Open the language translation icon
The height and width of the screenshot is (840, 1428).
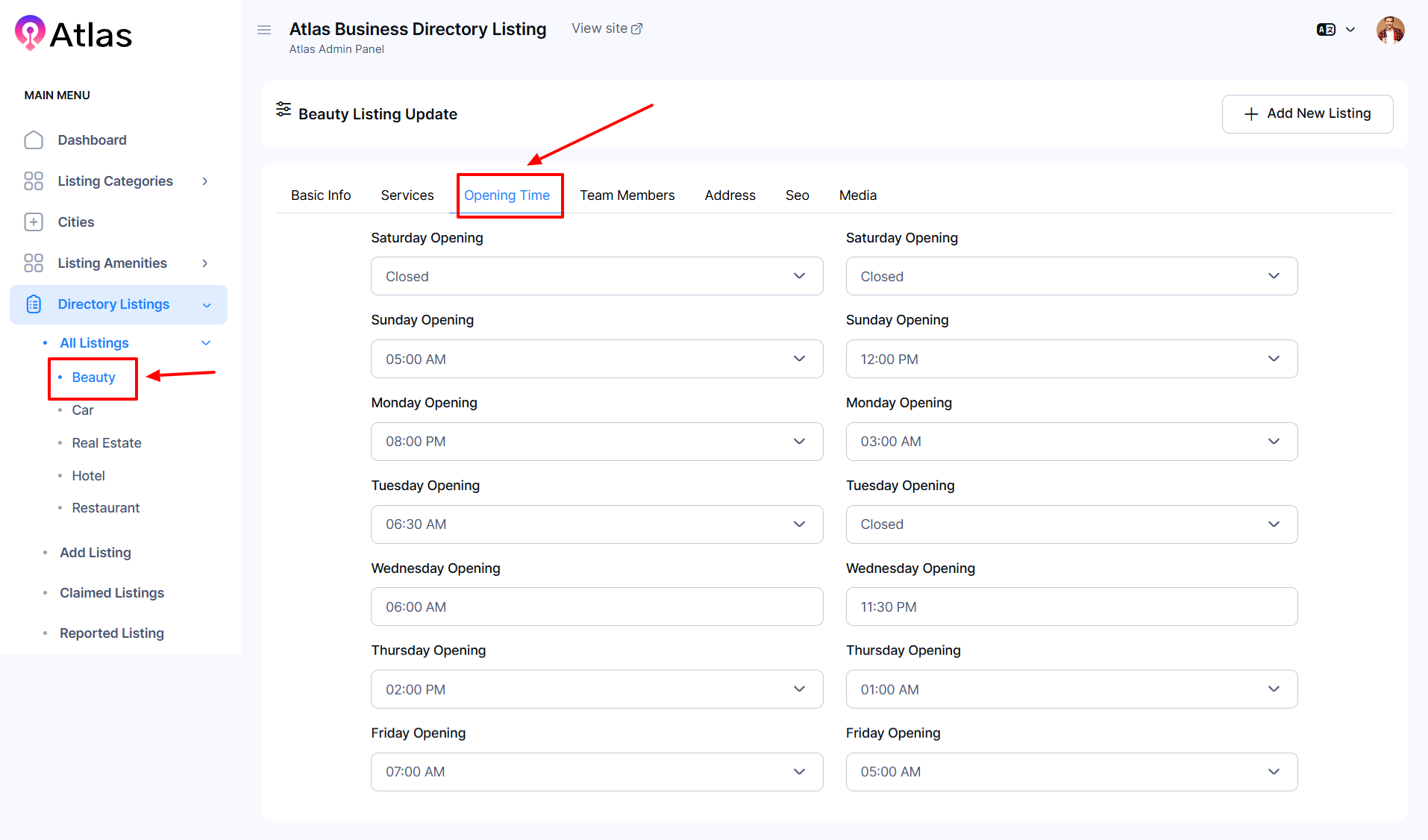point(1326,30)
